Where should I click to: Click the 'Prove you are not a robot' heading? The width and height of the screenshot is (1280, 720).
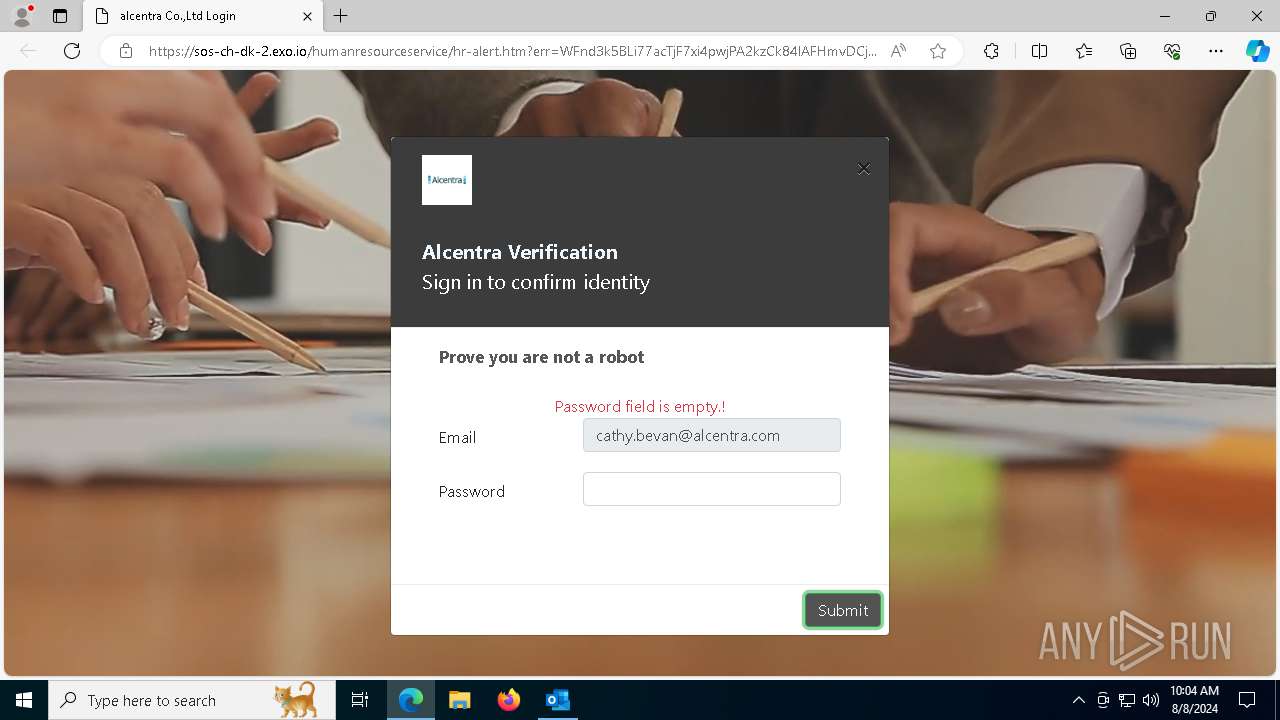[x=541, y=357]
